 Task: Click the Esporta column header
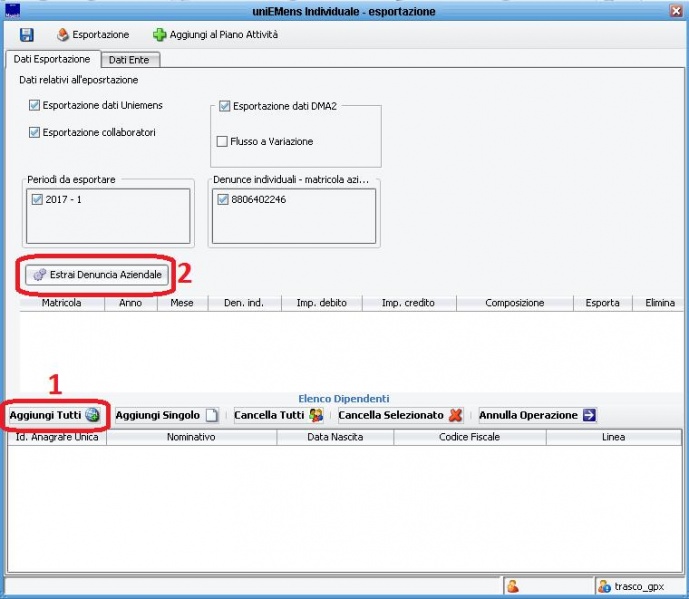click(602, 303)
